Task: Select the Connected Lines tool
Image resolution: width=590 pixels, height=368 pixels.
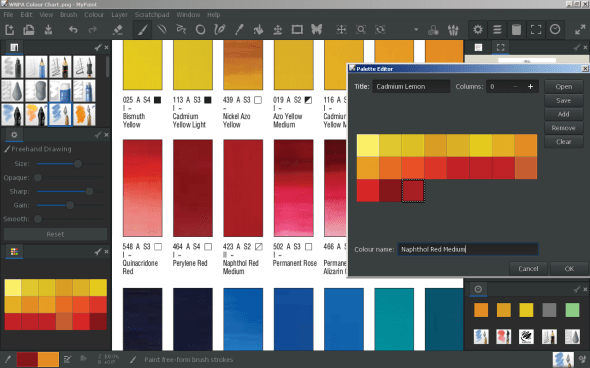Action: (181, 30)
